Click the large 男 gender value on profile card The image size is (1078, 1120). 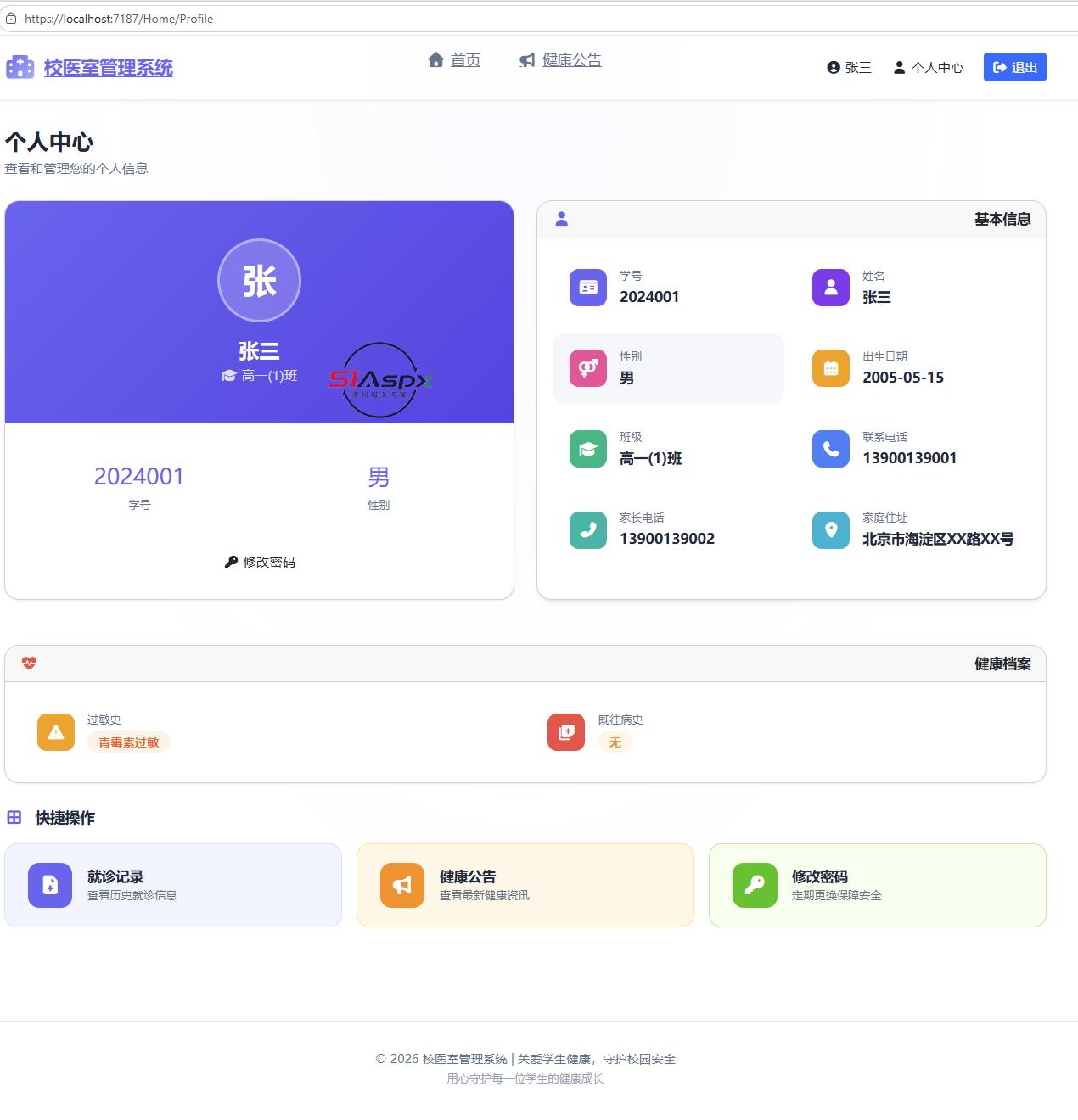(379, 477)
